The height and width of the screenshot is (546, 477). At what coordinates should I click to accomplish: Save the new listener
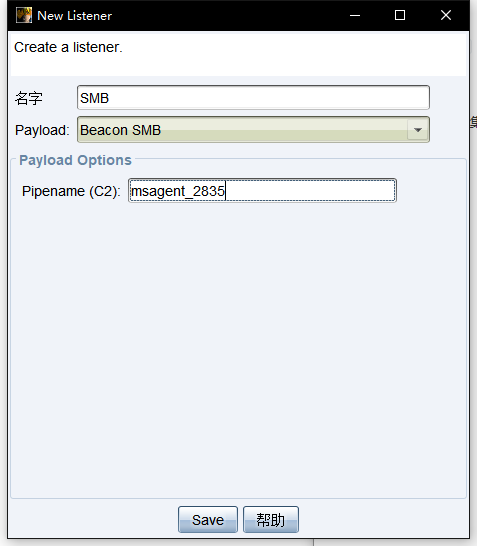208,520
